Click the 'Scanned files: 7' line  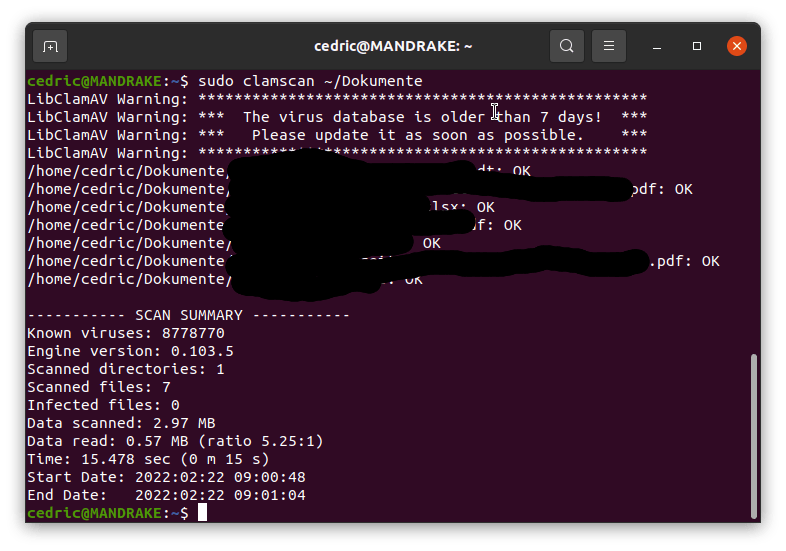99,387
